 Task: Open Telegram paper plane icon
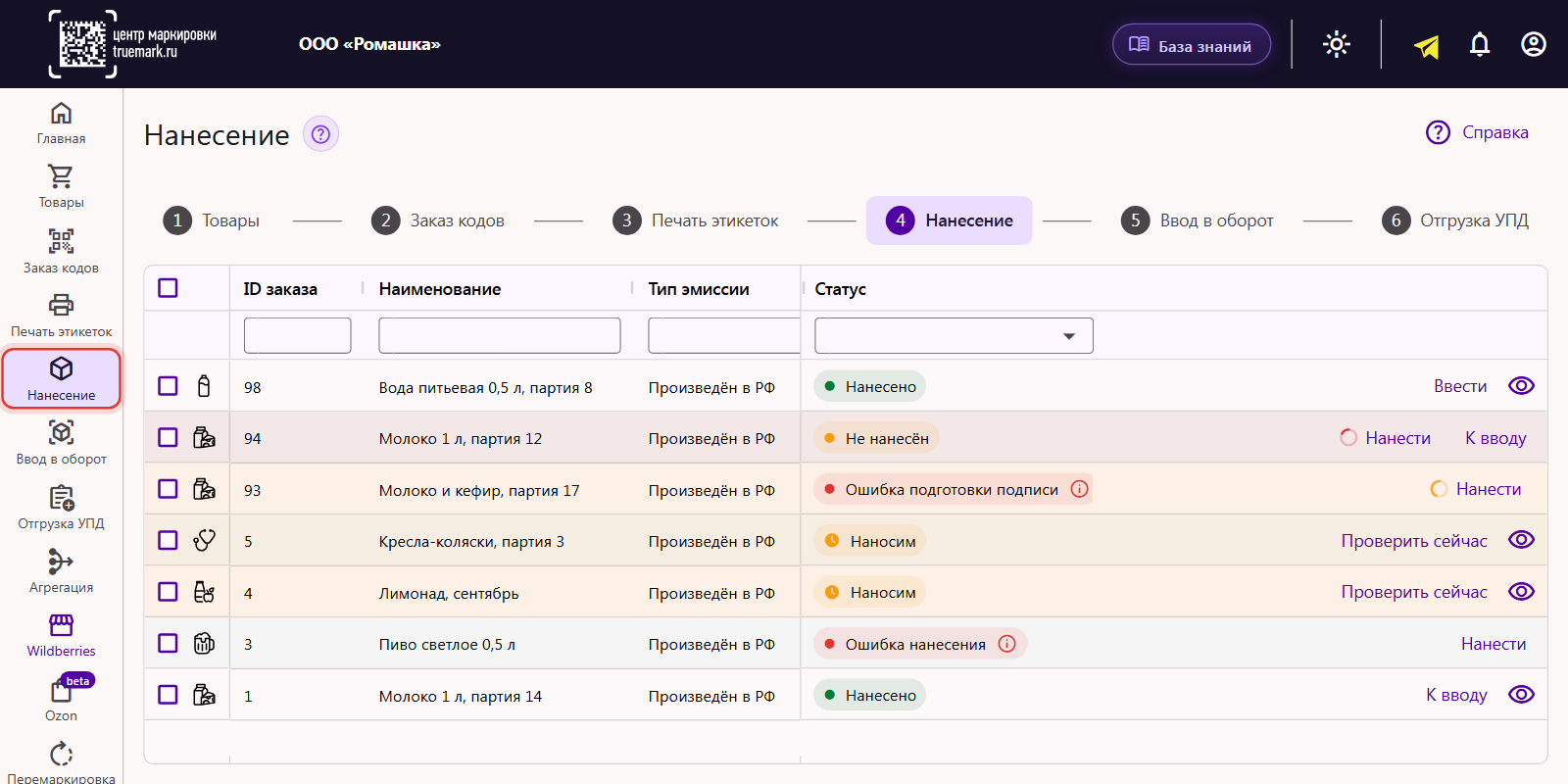[x=1427, y=45]
